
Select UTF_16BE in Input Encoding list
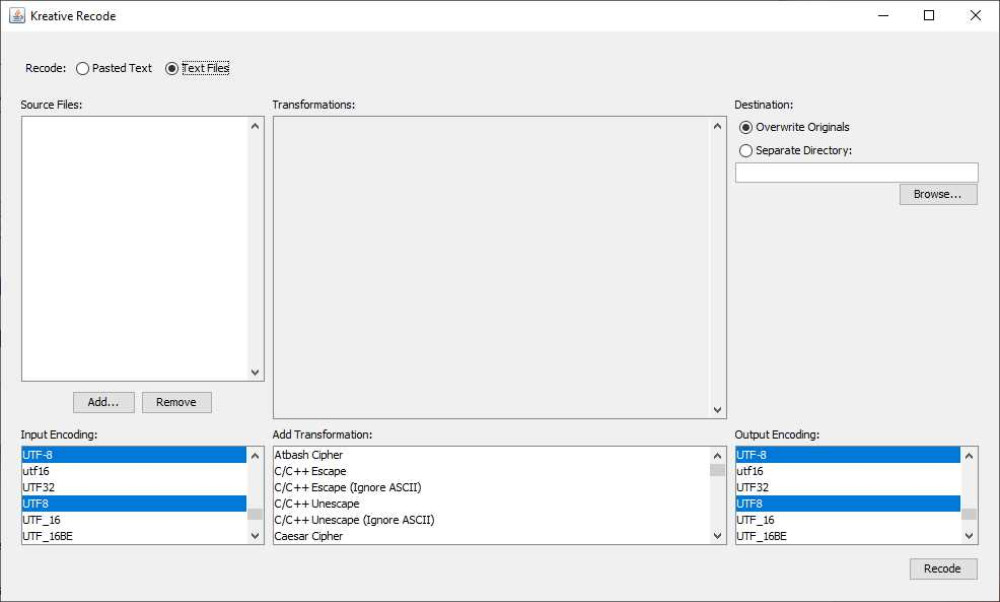click(x=134, y=536)
